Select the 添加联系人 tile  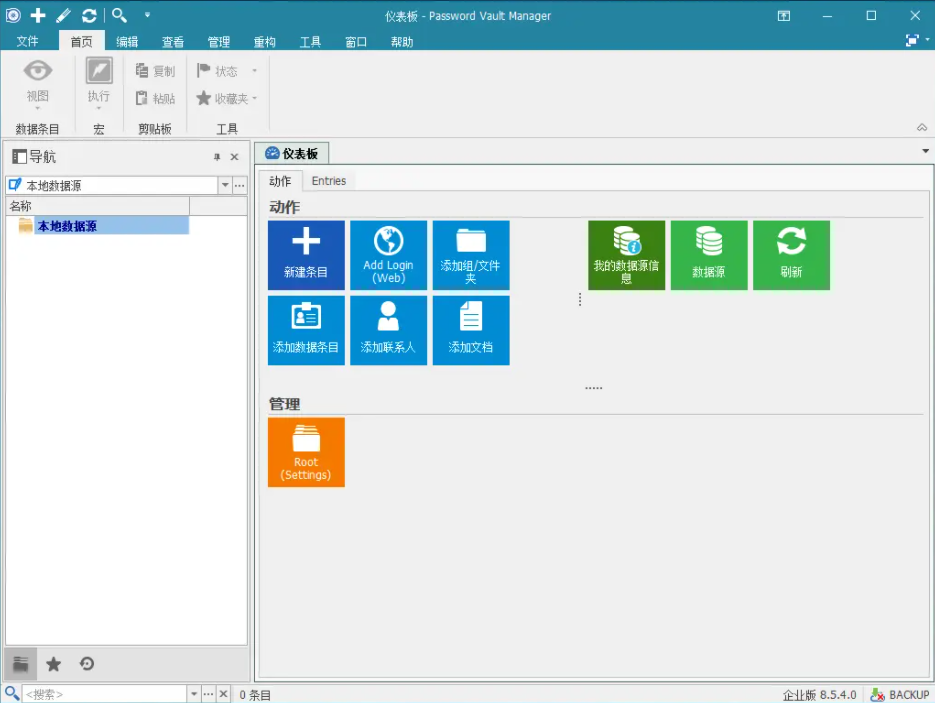pyautogui.click(x=388, y=330)
